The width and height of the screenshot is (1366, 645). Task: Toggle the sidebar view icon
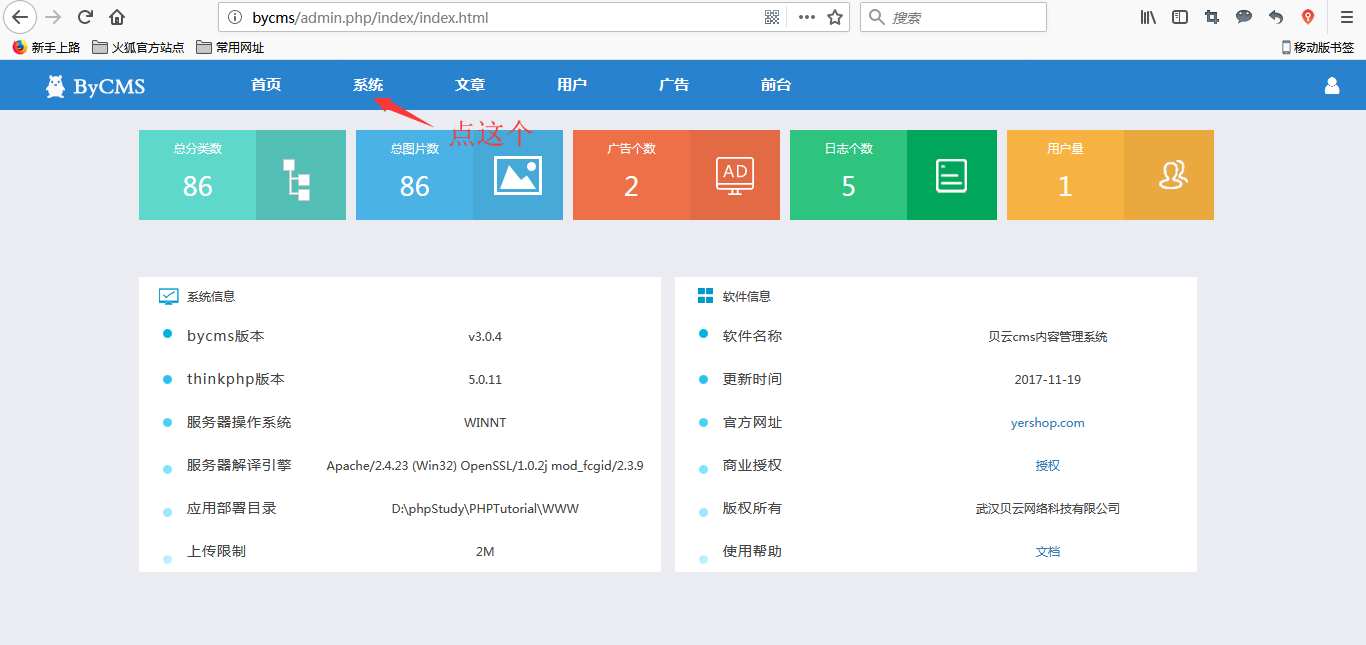point(1180,17)
